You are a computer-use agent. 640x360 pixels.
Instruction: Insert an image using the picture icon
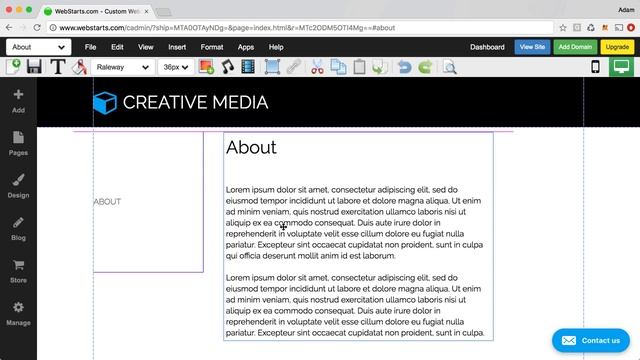(x=207, y=67)
